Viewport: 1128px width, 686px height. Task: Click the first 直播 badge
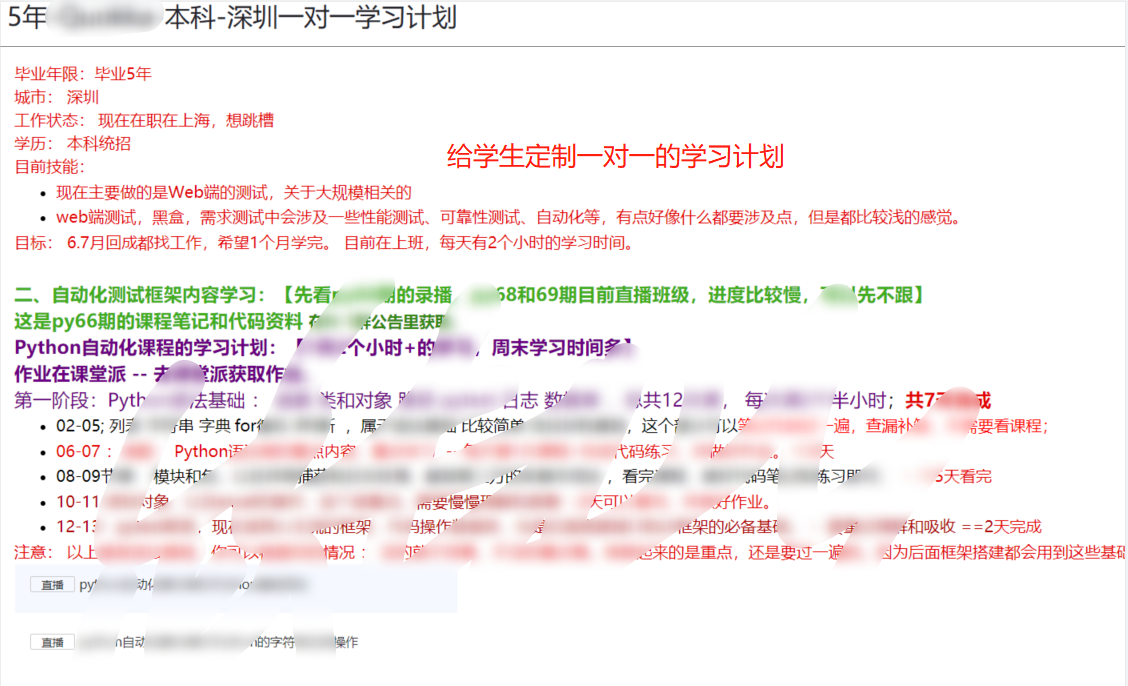coord(51,585)
